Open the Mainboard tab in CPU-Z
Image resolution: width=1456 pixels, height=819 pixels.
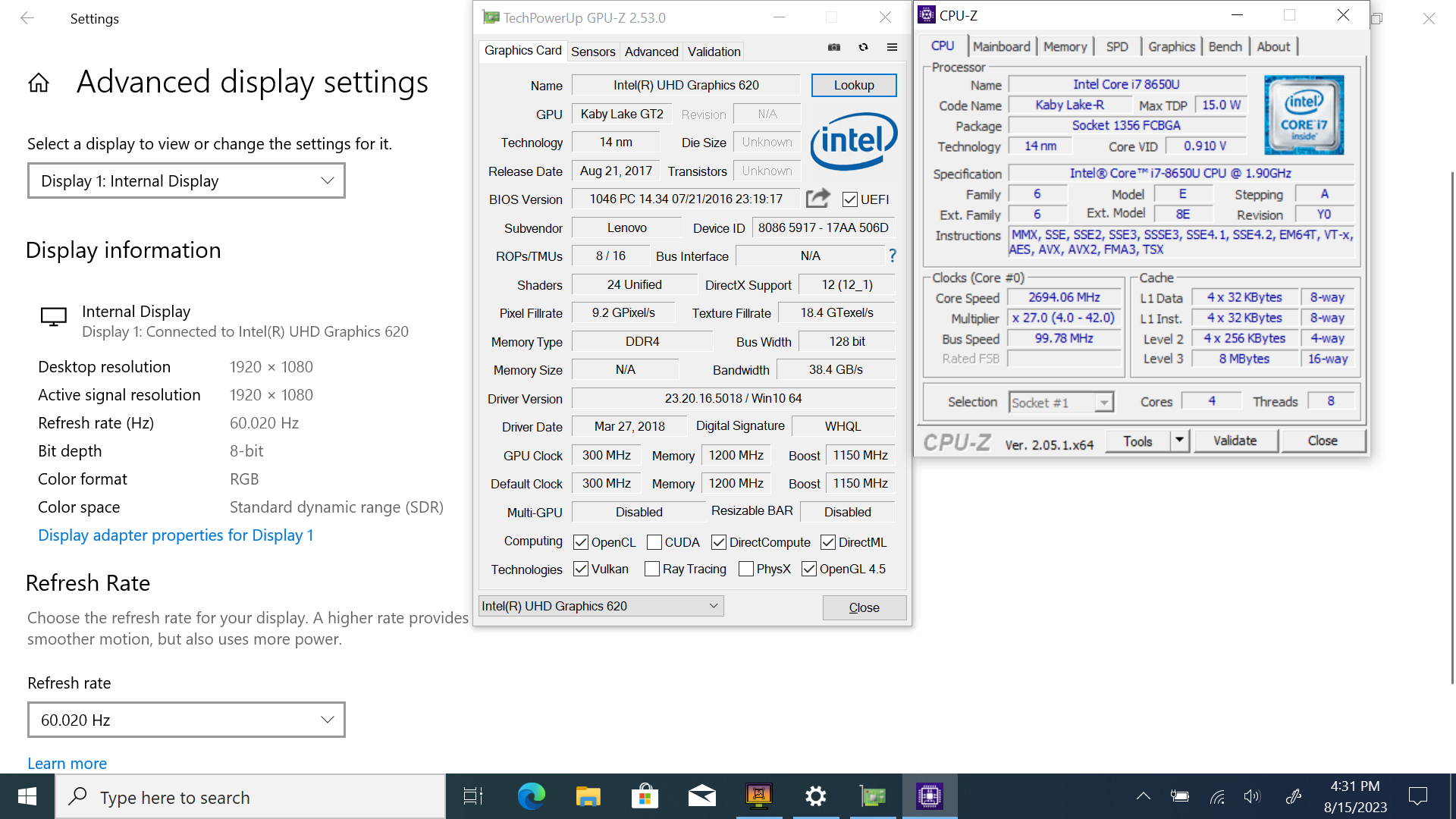point(1001,46)
